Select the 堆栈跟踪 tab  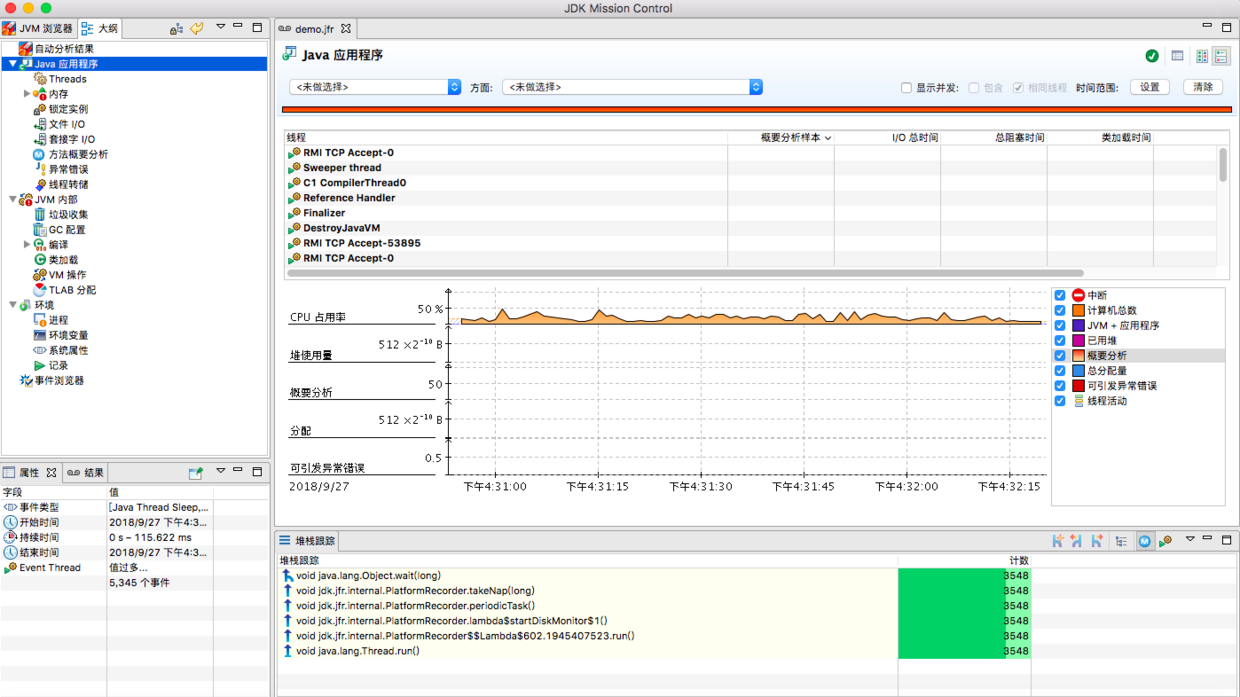(x=307, y=541)
